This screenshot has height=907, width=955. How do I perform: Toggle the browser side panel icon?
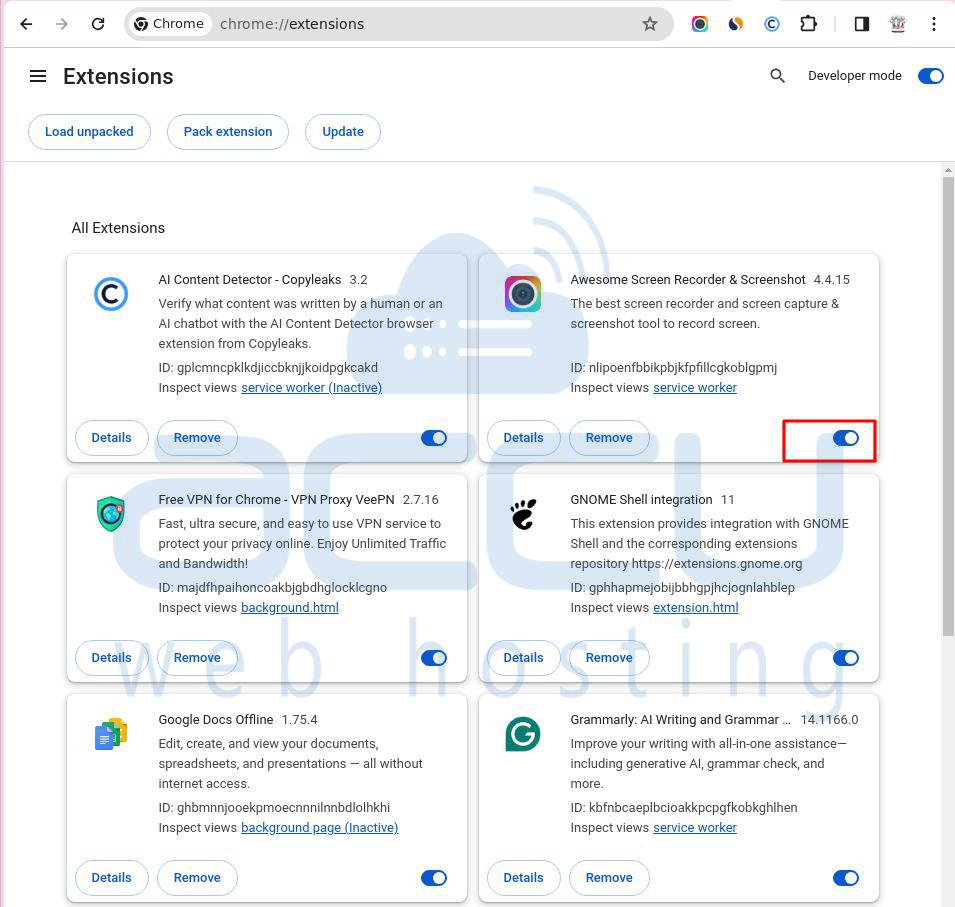tap(862, 24)
